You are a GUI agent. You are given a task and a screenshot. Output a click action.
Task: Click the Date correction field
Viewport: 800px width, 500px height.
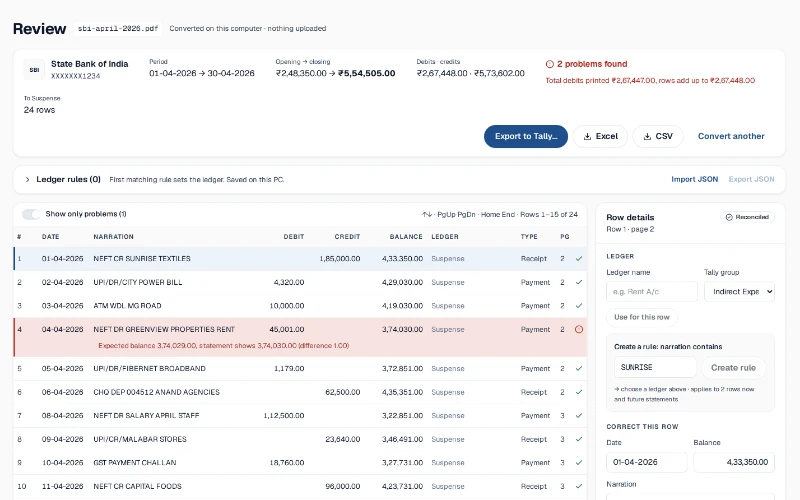(646, 462)
